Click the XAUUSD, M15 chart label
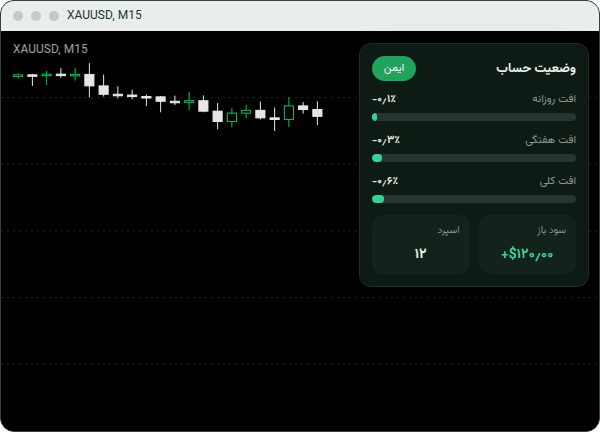This screenshot has width=600, height=432. click(50, 49)
